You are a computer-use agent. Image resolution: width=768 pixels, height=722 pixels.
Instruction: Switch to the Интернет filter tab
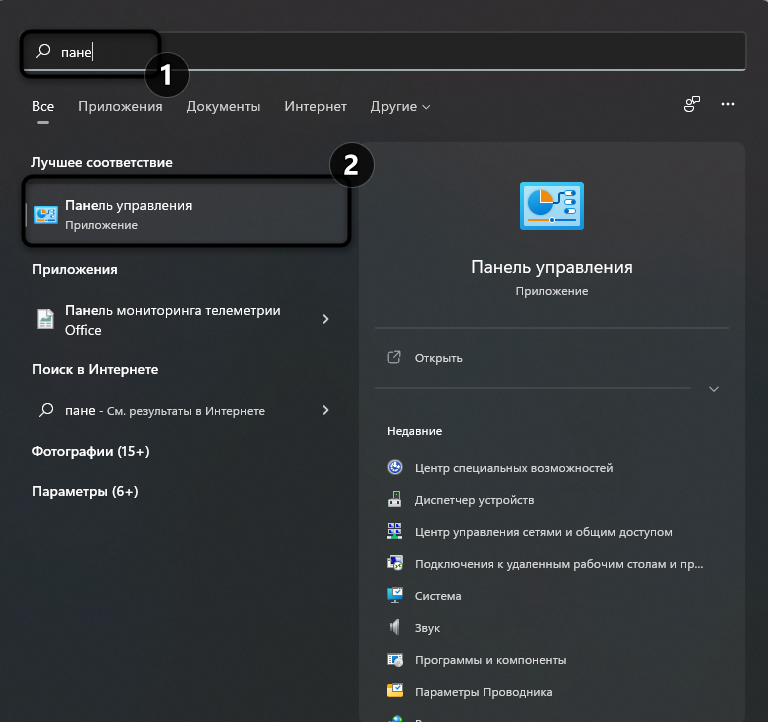[315, 107]
